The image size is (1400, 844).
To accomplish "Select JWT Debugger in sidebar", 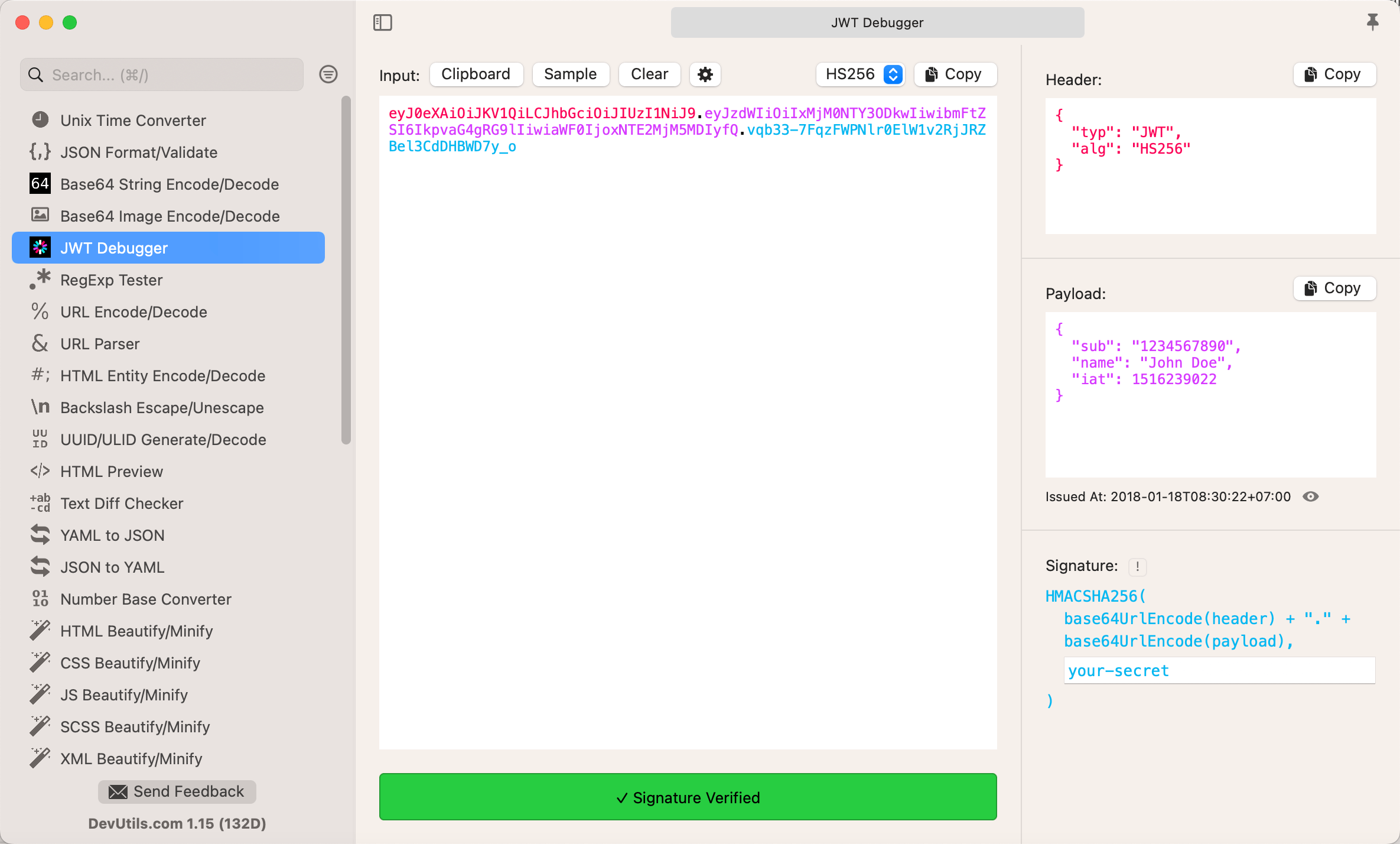I will (x=168, y=248).
